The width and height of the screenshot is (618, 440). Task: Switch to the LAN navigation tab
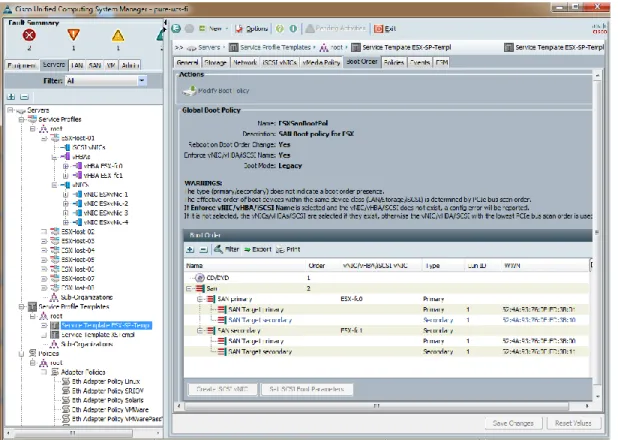[x=77, y=65]
